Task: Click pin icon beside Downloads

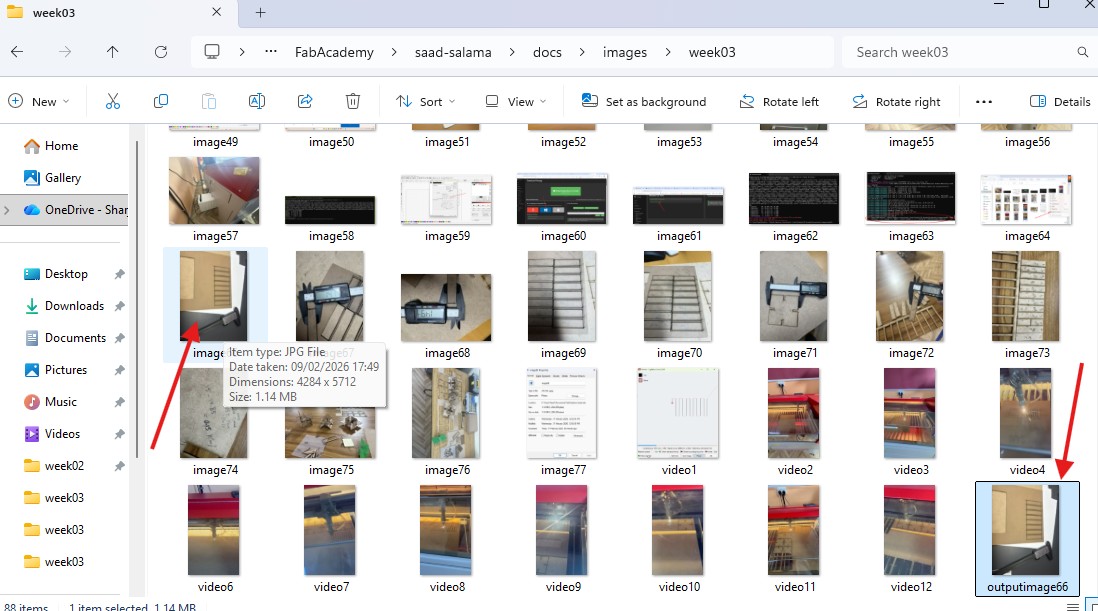Action: click(119, 306)
